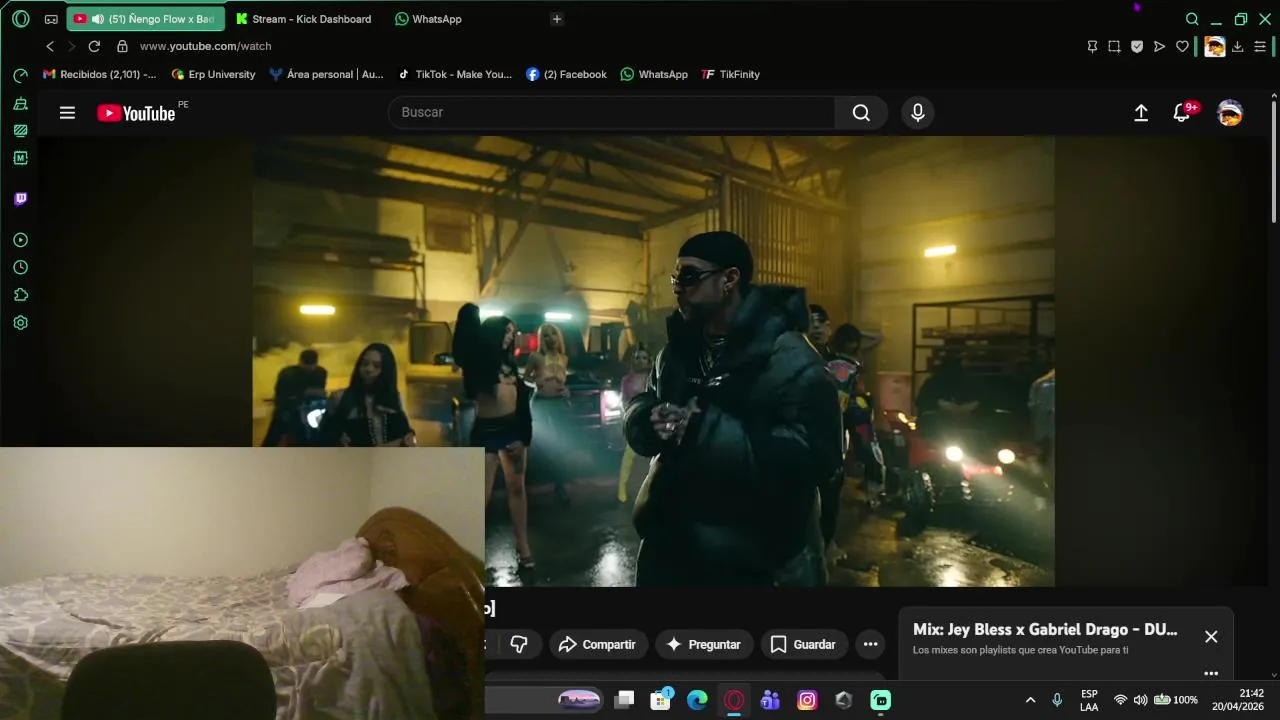Click the YouTube Buscar search field
1280x720 pixels.
point(611,112)
